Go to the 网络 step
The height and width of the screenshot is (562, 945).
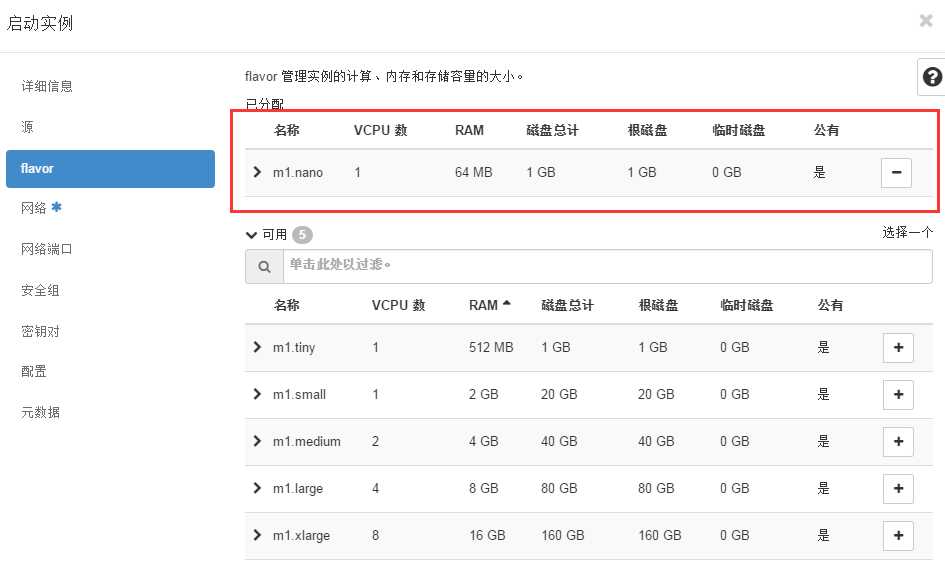(x=34, y=208)
